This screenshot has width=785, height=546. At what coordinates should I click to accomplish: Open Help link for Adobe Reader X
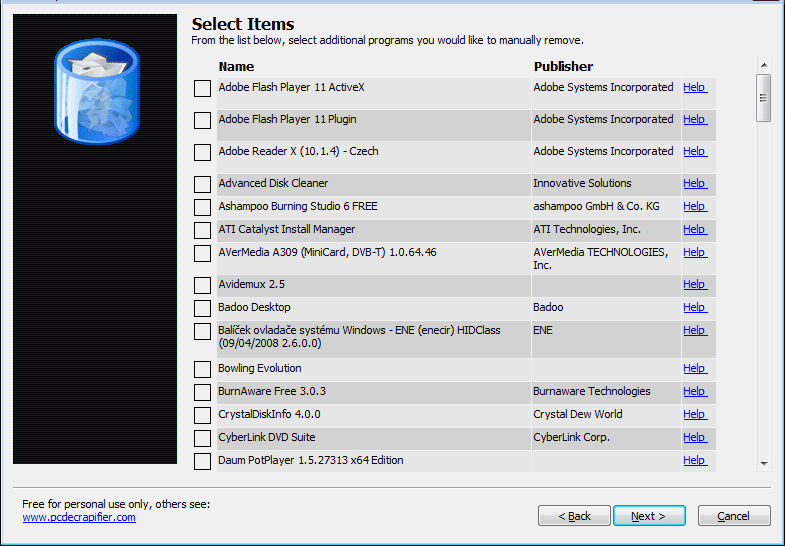tap(695, 152)
